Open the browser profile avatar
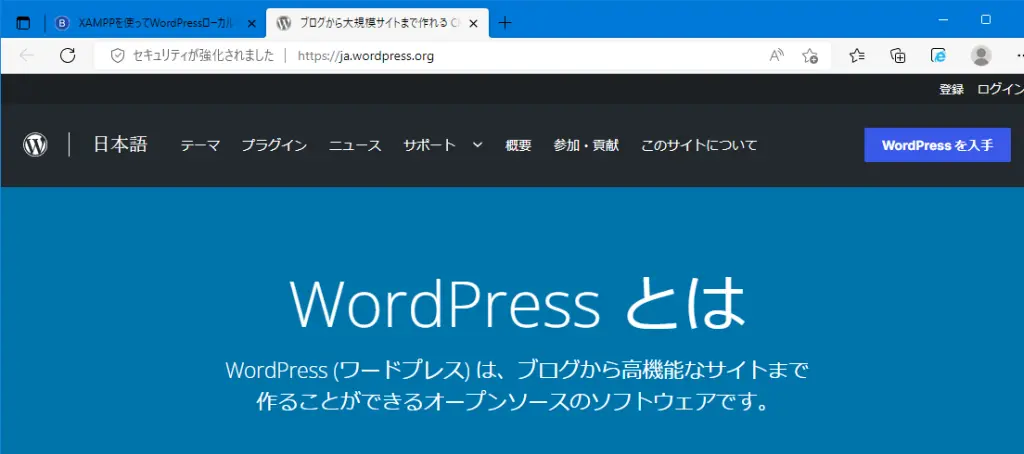 981,56
